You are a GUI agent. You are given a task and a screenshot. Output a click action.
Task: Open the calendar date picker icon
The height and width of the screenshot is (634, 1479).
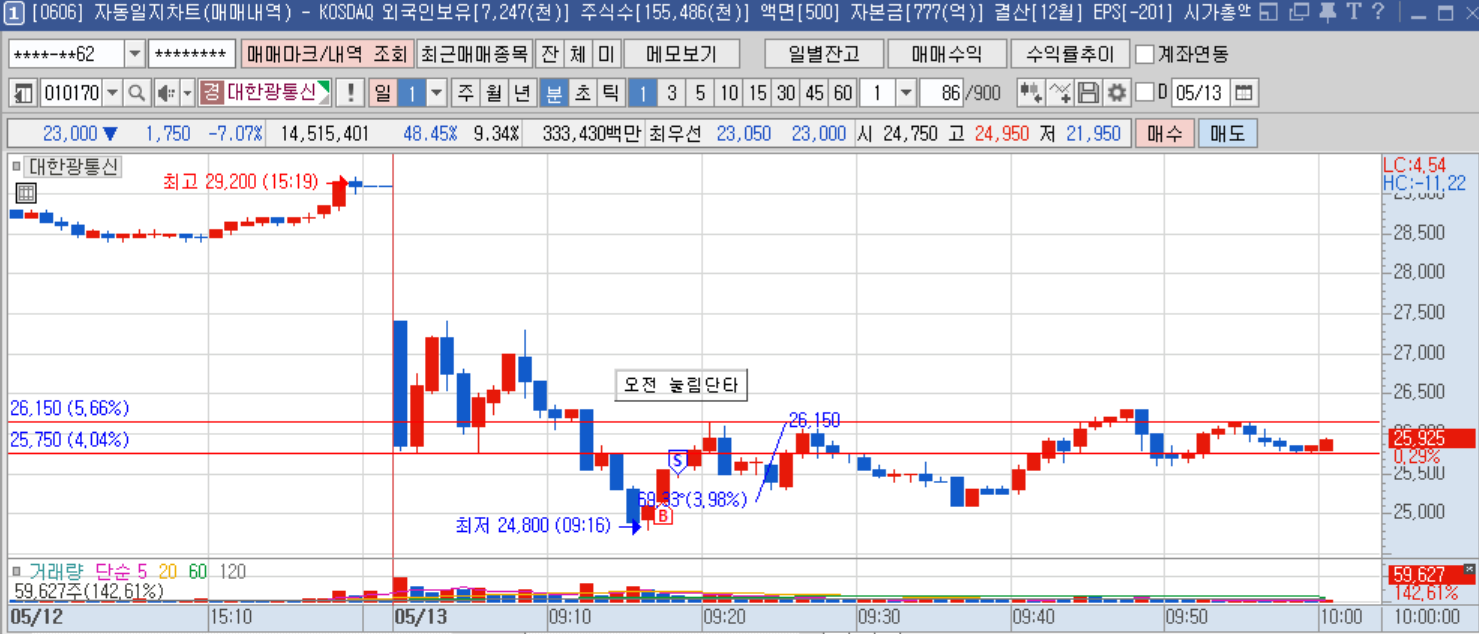(1243, 94)
